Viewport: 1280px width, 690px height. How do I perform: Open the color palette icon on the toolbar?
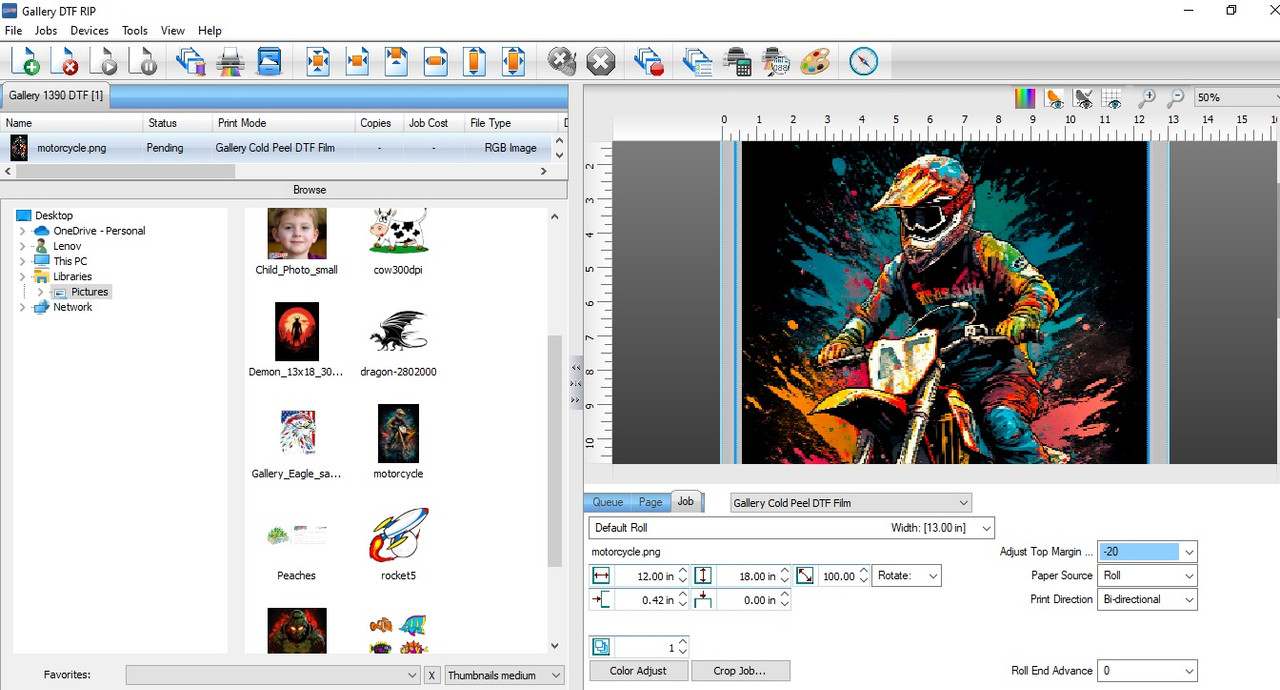(x=815, y=61)
